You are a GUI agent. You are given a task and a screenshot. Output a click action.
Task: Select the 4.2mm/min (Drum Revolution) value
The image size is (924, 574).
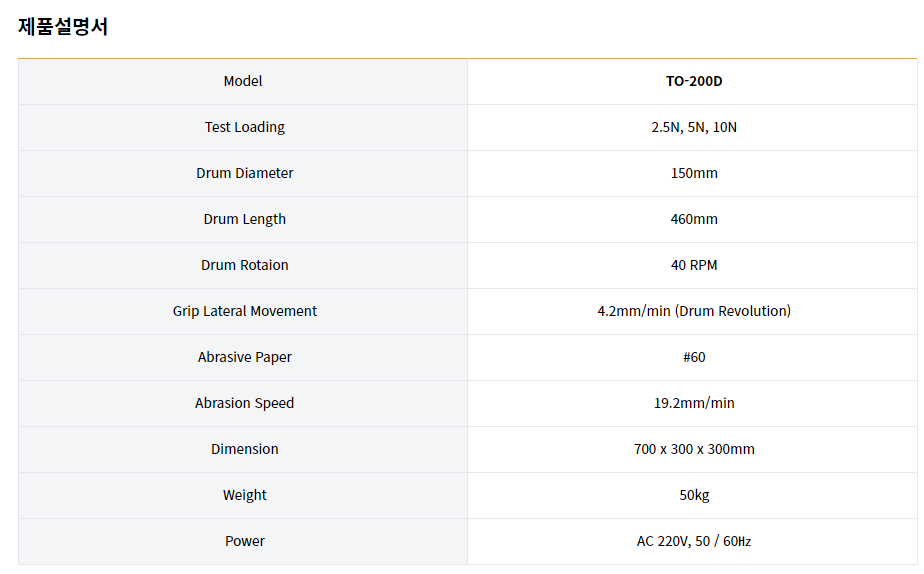693,311
